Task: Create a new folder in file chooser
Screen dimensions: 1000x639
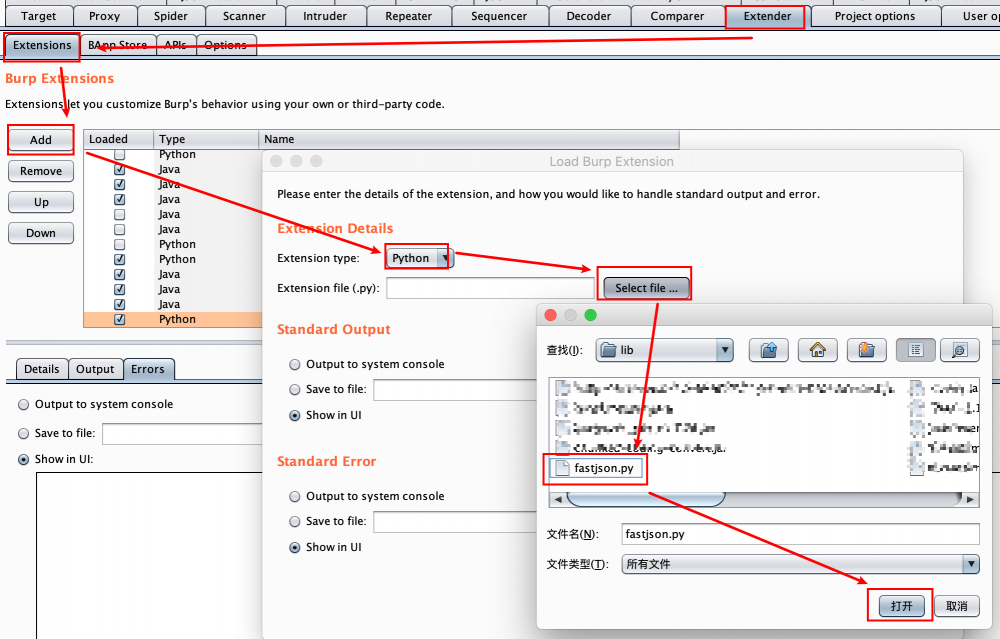Action: point(866,350)
